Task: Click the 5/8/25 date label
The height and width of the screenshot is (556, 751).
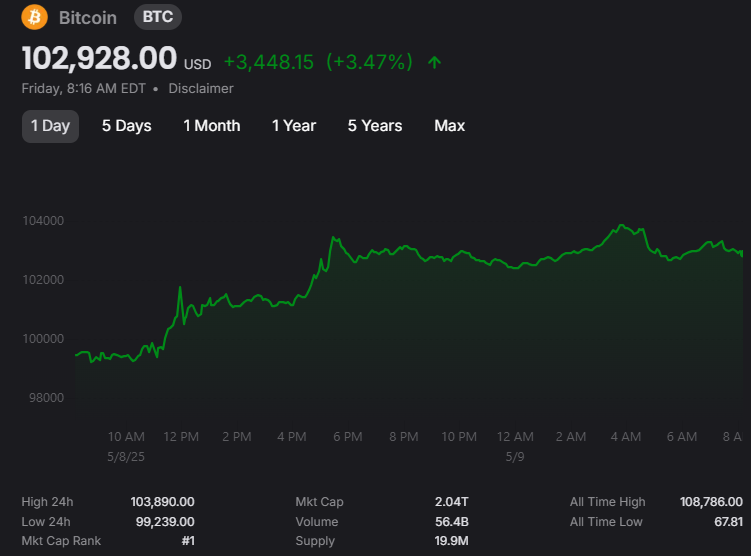Action: point(125,457)
